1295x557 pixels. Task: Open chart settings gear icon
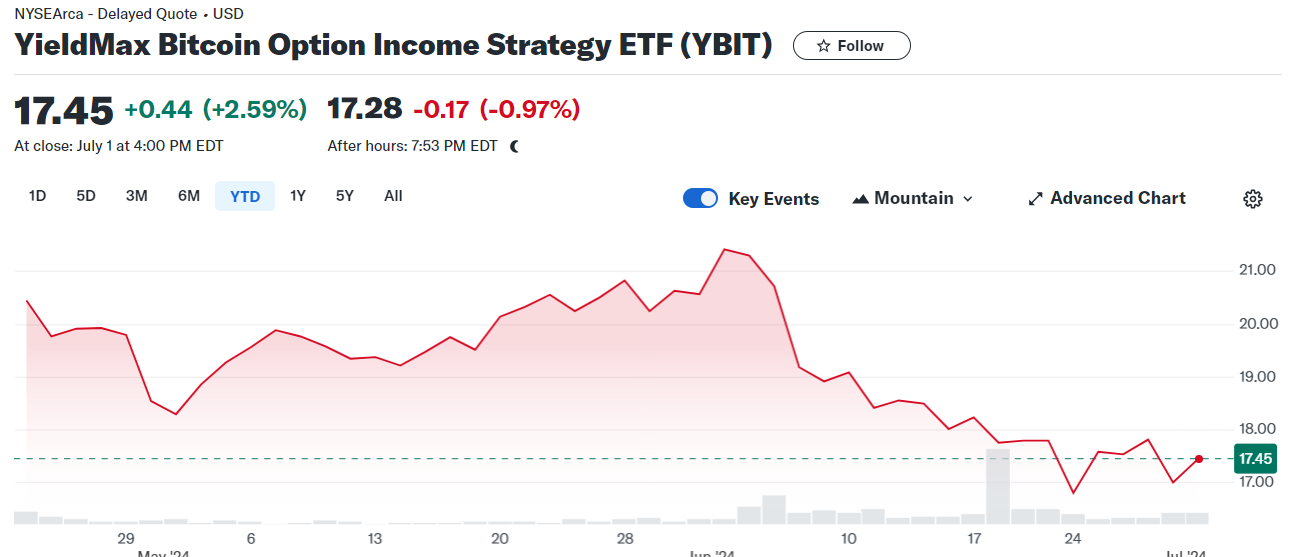(1252, 199)
